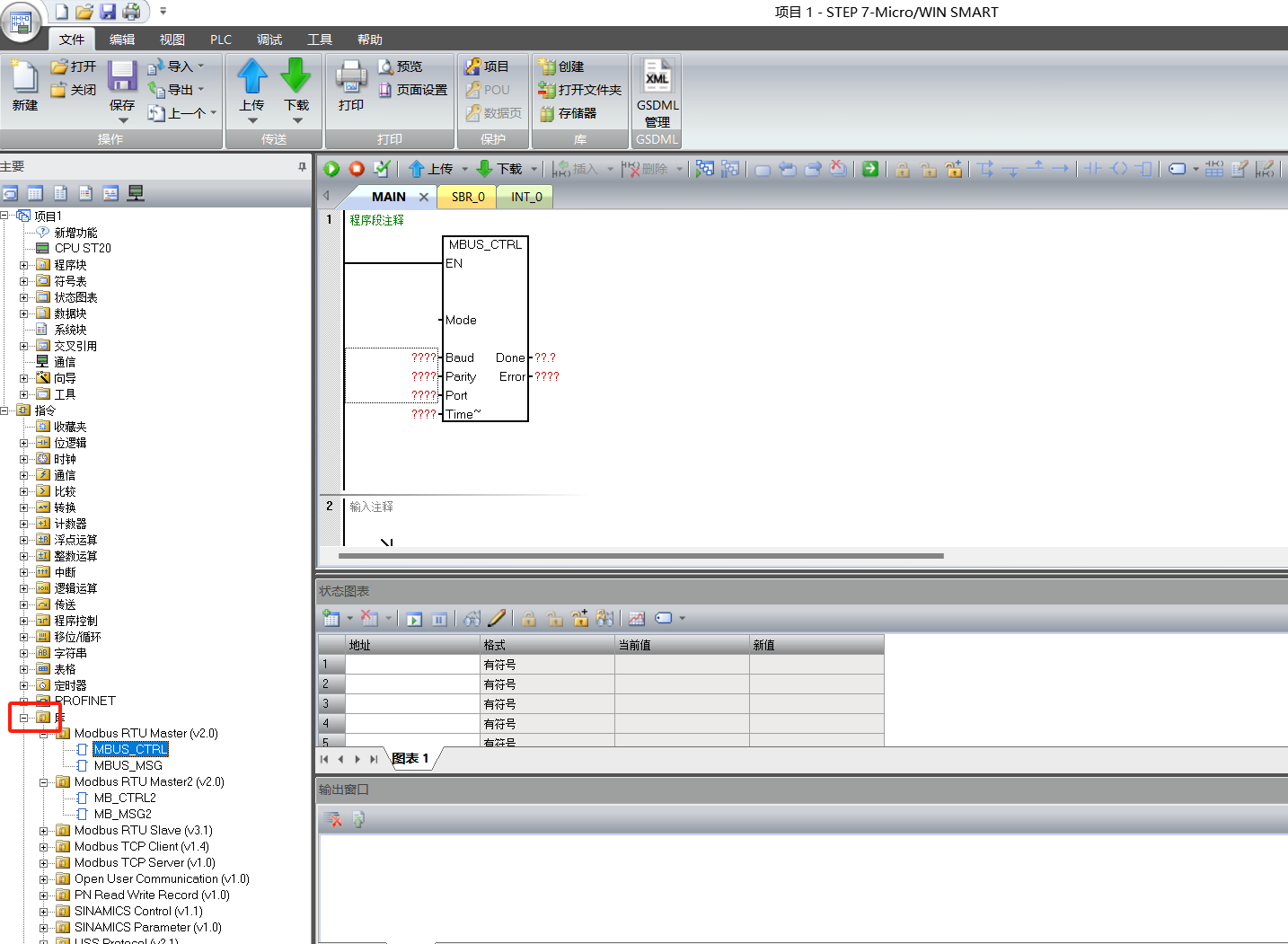Switch to the INT_0 editor tab
This screenshot has height=944, width=1288.
point(526,197)
